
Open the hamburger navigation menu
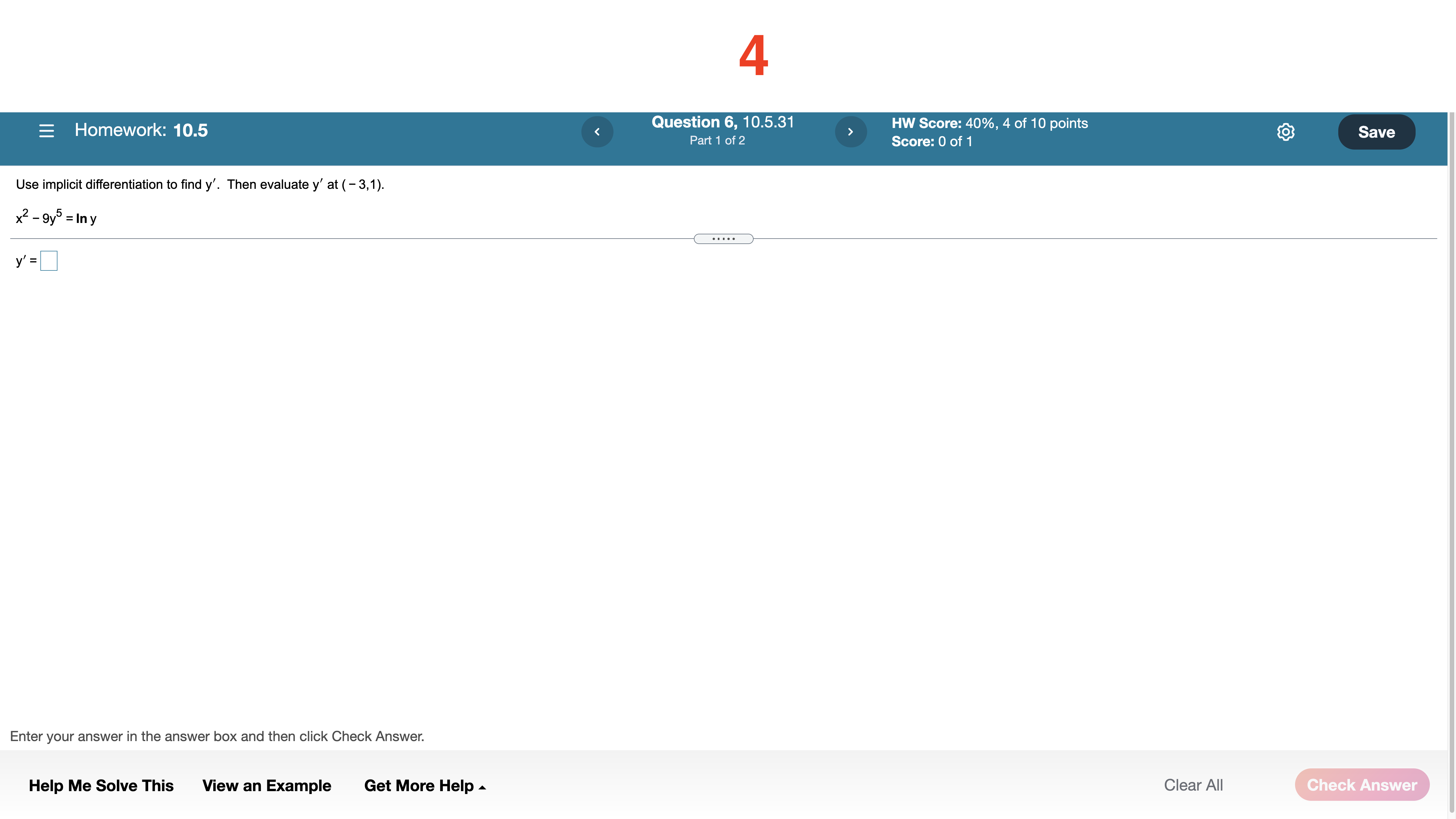point(46,131)
